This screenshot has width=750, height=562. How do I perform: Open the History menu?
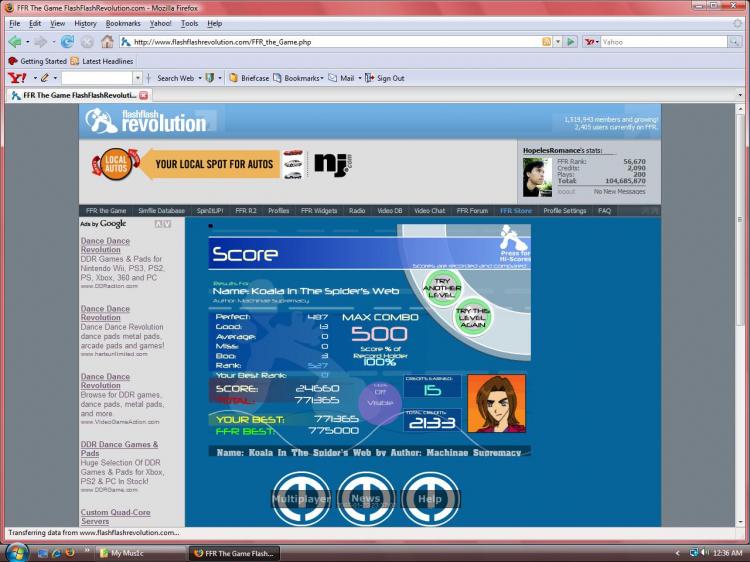[x=85, y=23]
